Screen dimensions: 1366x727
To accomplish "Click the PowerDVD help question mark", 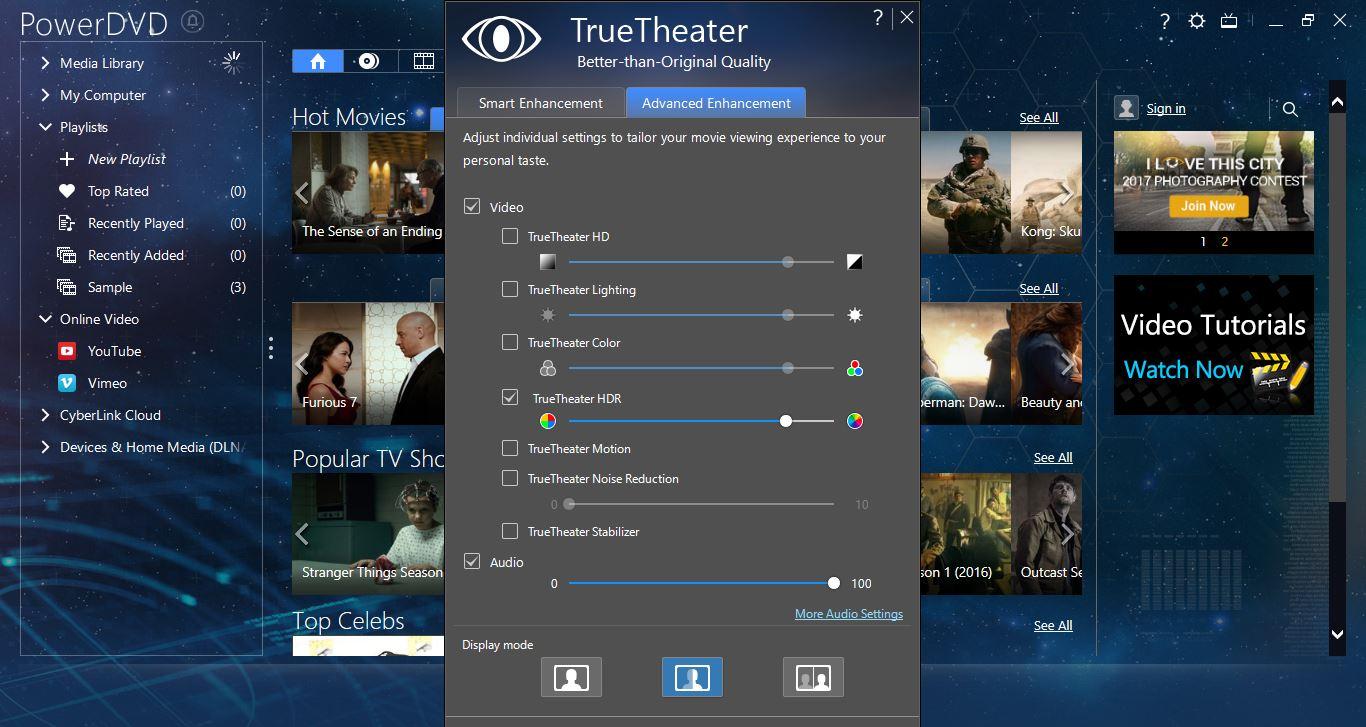I will [x=1165, y=21].
